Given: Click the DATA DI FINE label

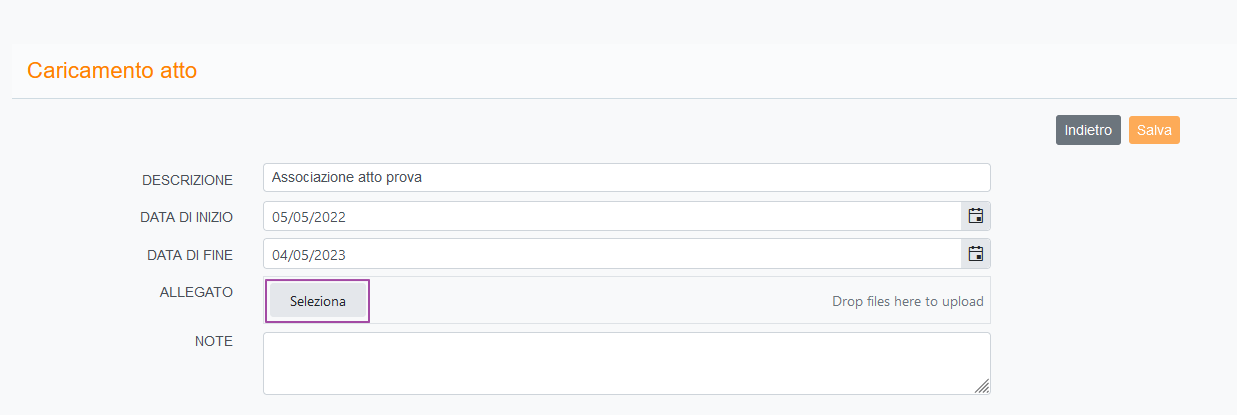Looking at the screenshot, I should pyautogui.click(x=189, y=255).
